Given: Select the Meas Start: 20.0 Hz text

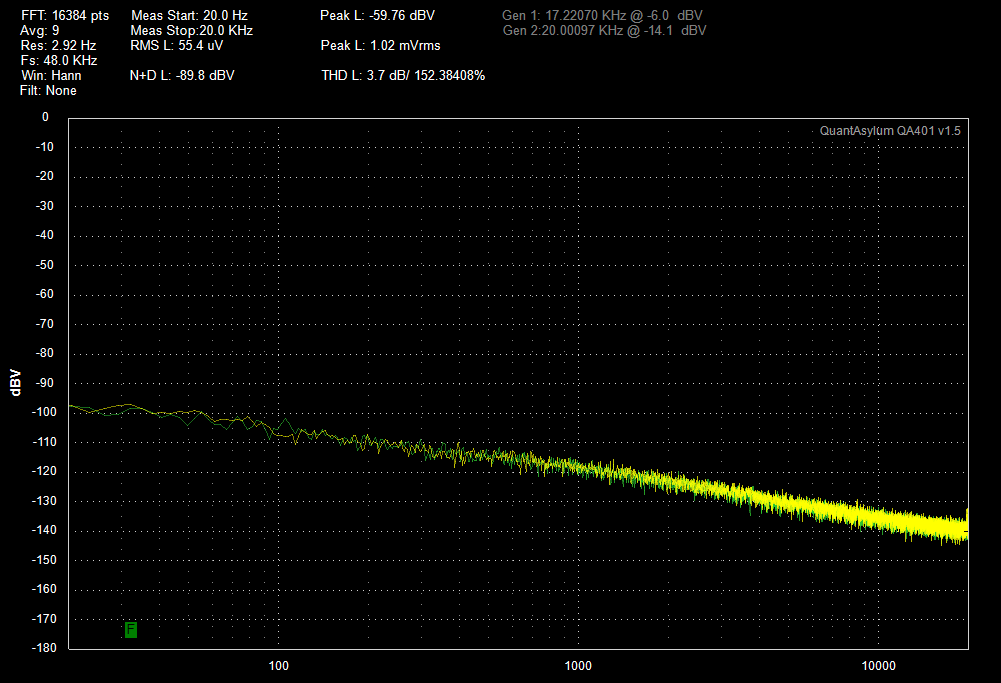Looking at the screenshot, I should click(x=190, y=15).
